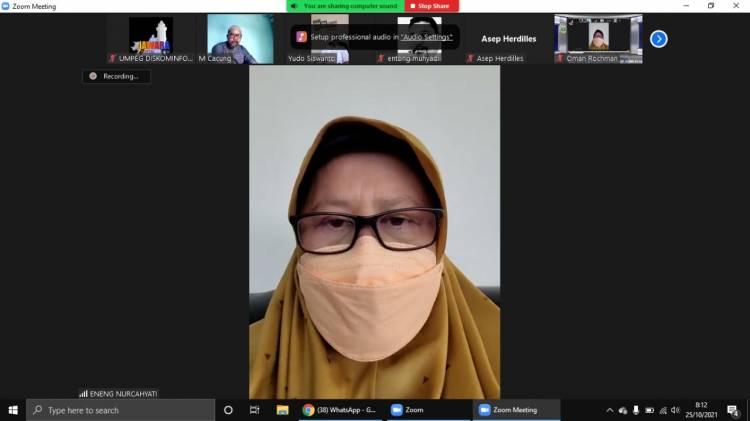750x421 pixels.
Task: Select Oman Rochman's video thumbnail
Action: (x=598, y=38)
